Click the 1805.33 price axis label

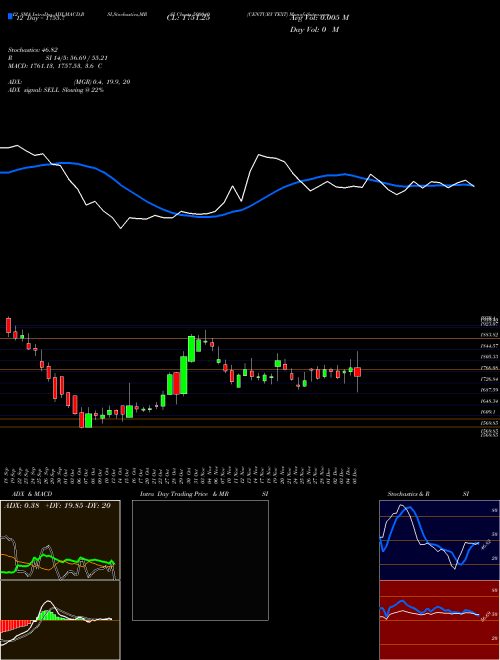click(489, 357)
